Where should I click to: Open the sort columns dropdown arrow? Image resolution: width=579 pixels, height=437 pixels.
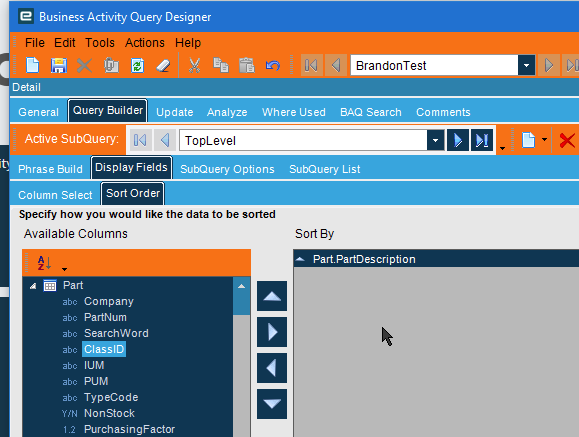click(x=64, y=269)
